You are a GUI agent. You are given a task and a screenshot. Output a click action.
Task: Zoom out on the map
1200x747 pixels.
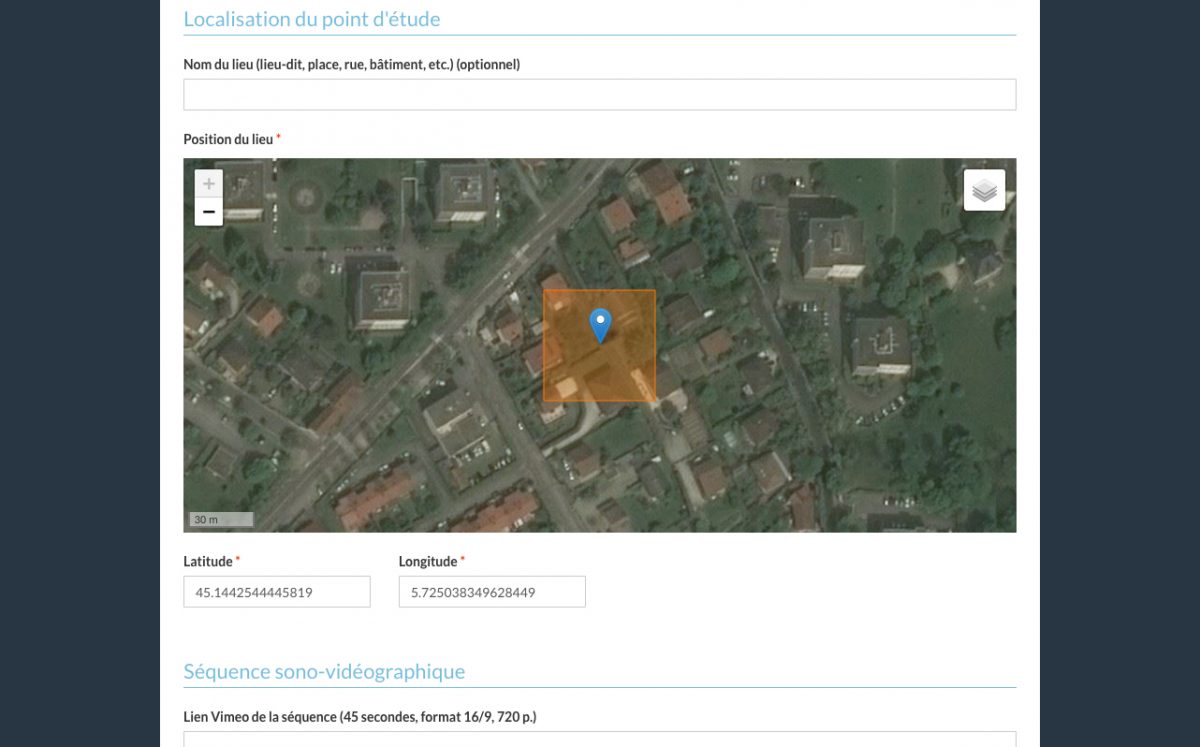[208, 212]
